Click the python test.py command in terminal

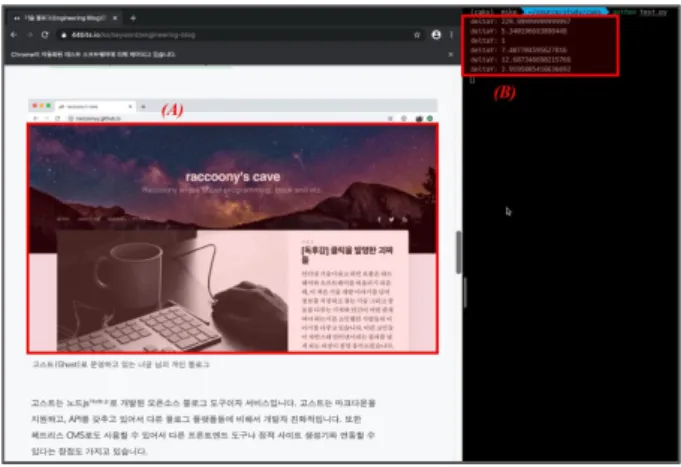pyautogui.click(x=639, y=12)
